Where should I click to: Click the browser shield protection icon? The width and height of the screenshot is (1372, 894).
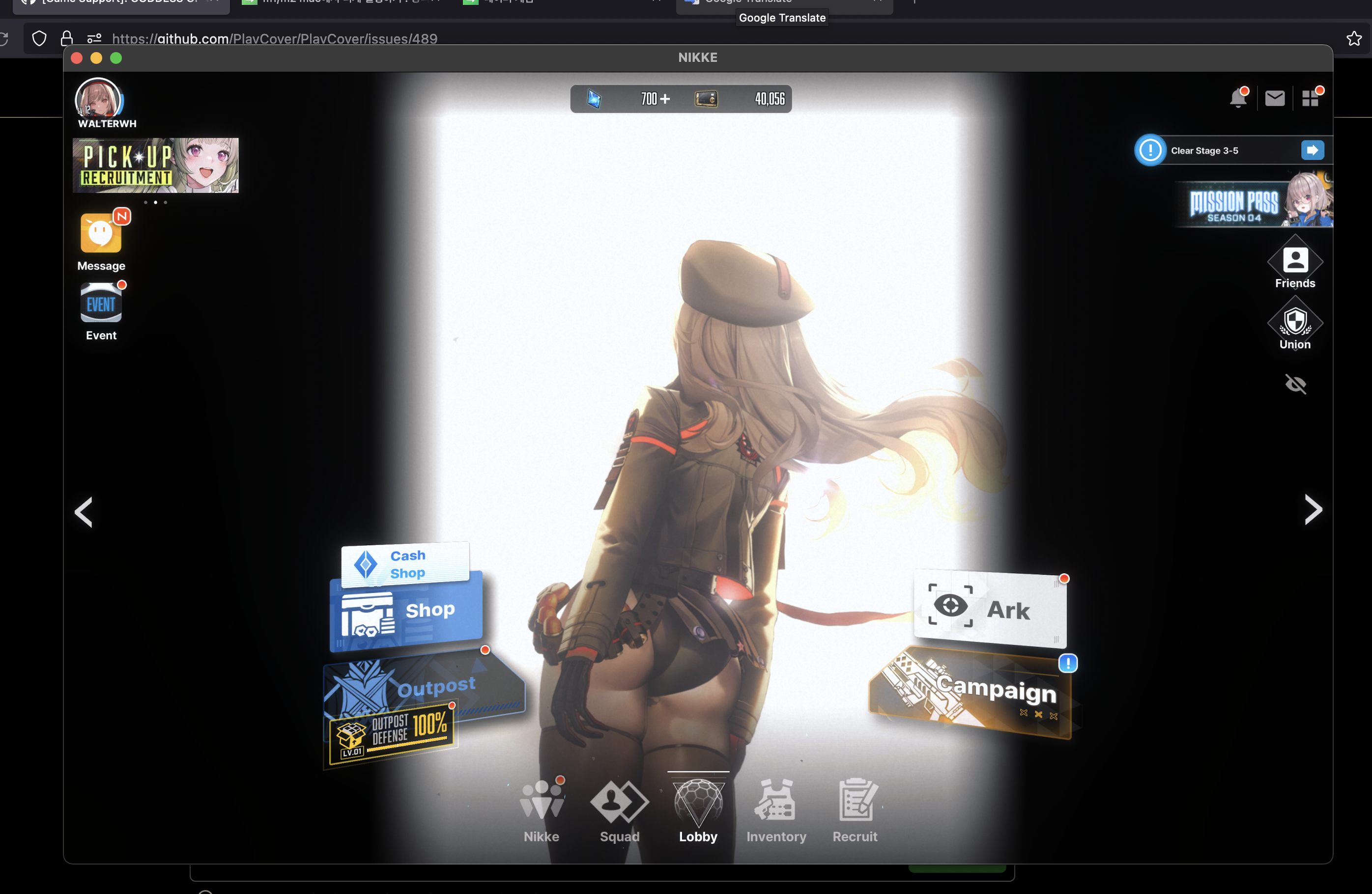tap(39, 39)
